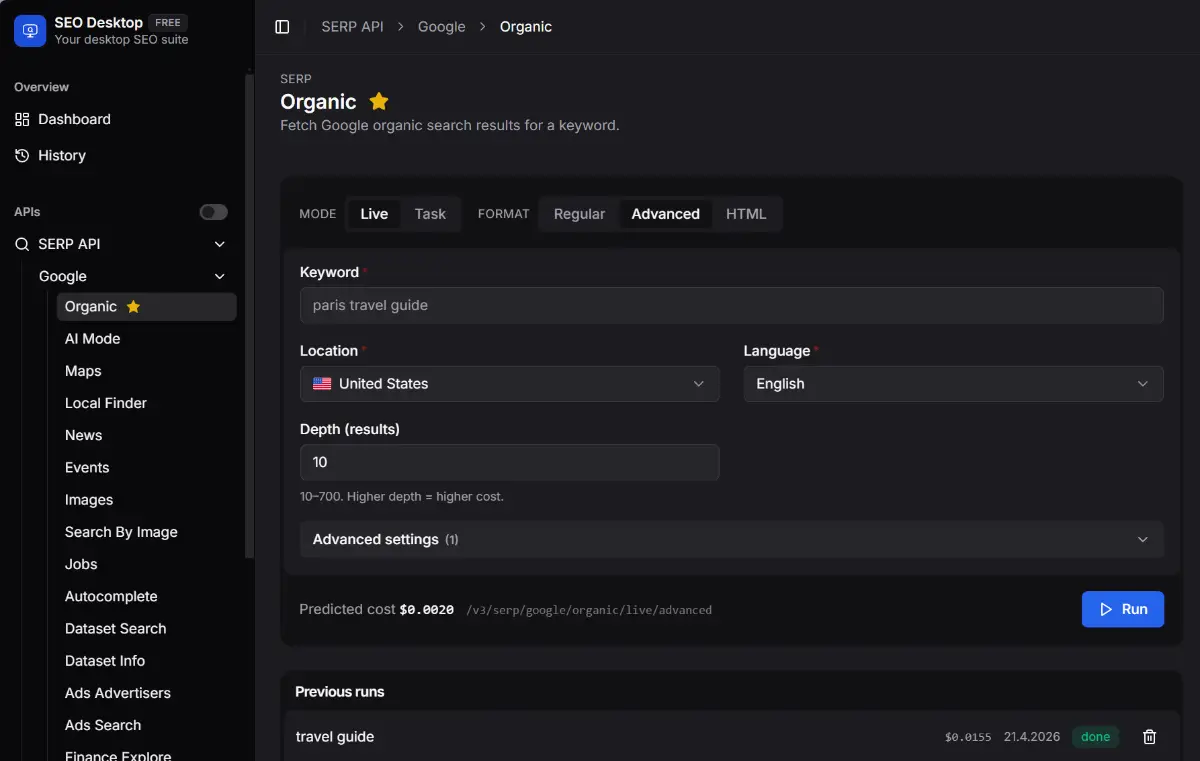Click the Run button
1200x761 pixels.
tap(1122, 609)
